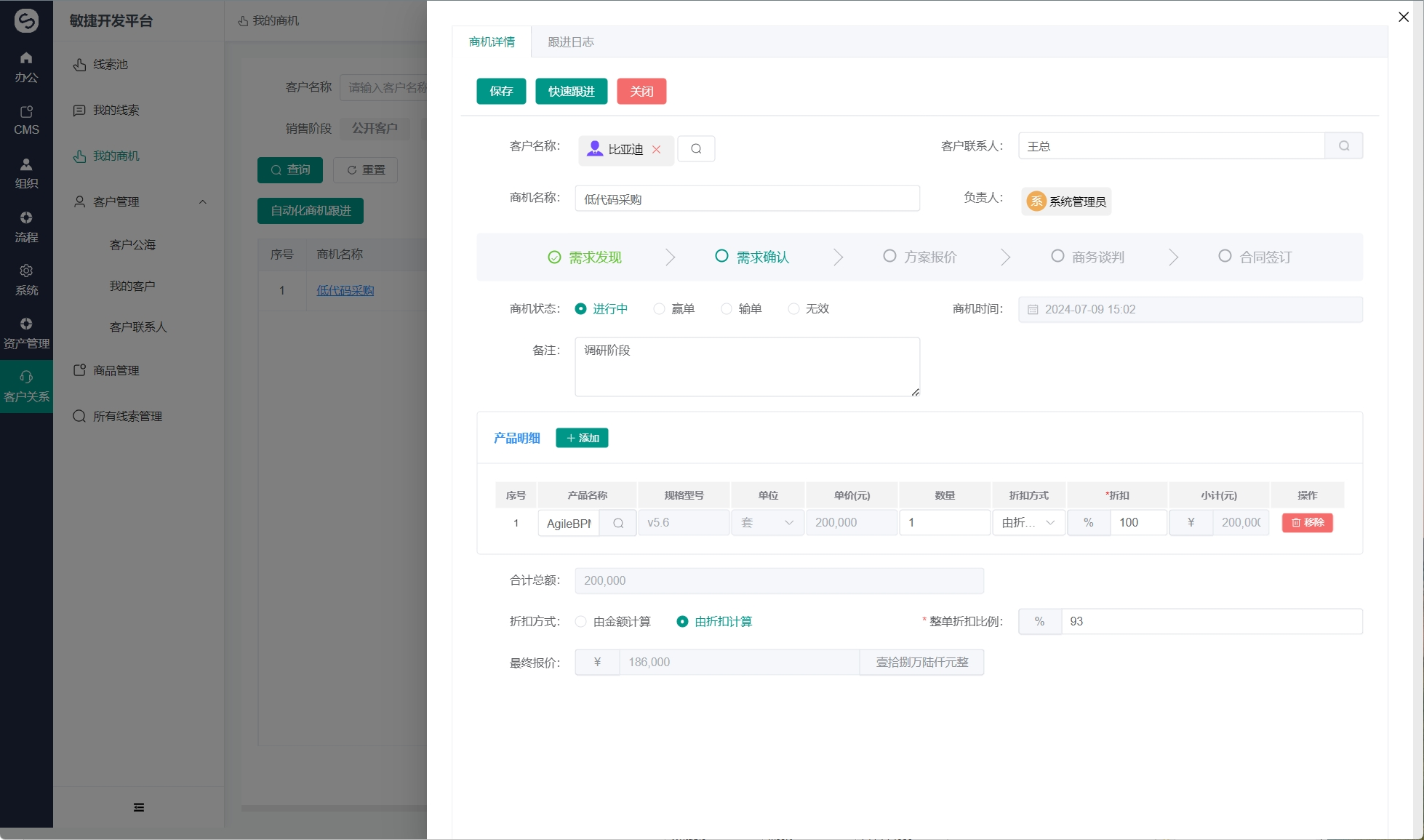Open the 客户关系 sidebar module
Viewport: 1424px width, 840px height.
tap(26, 386)
